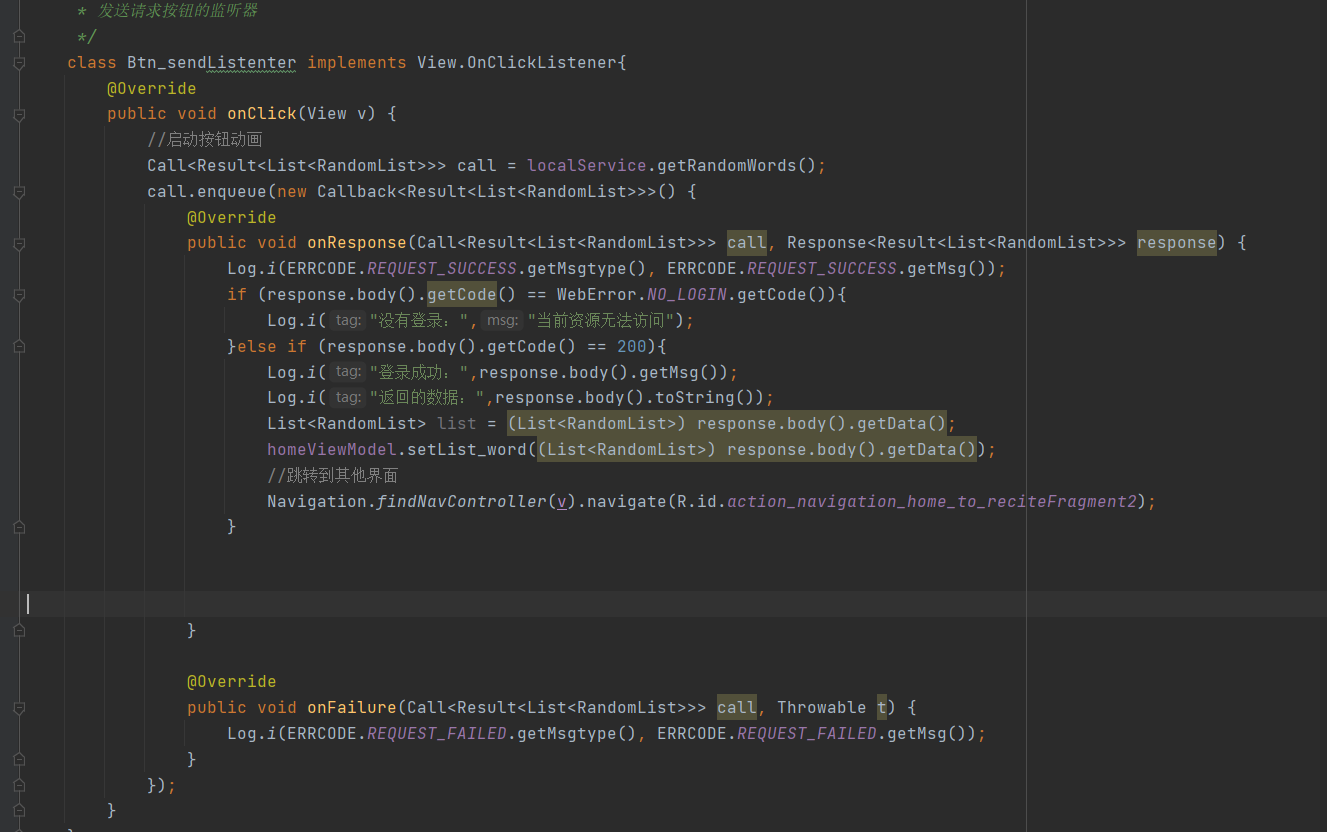Click the msg: parameter hint
Image resolution: width=1327 pixels, height=832 pixels.
pos(503,321)
